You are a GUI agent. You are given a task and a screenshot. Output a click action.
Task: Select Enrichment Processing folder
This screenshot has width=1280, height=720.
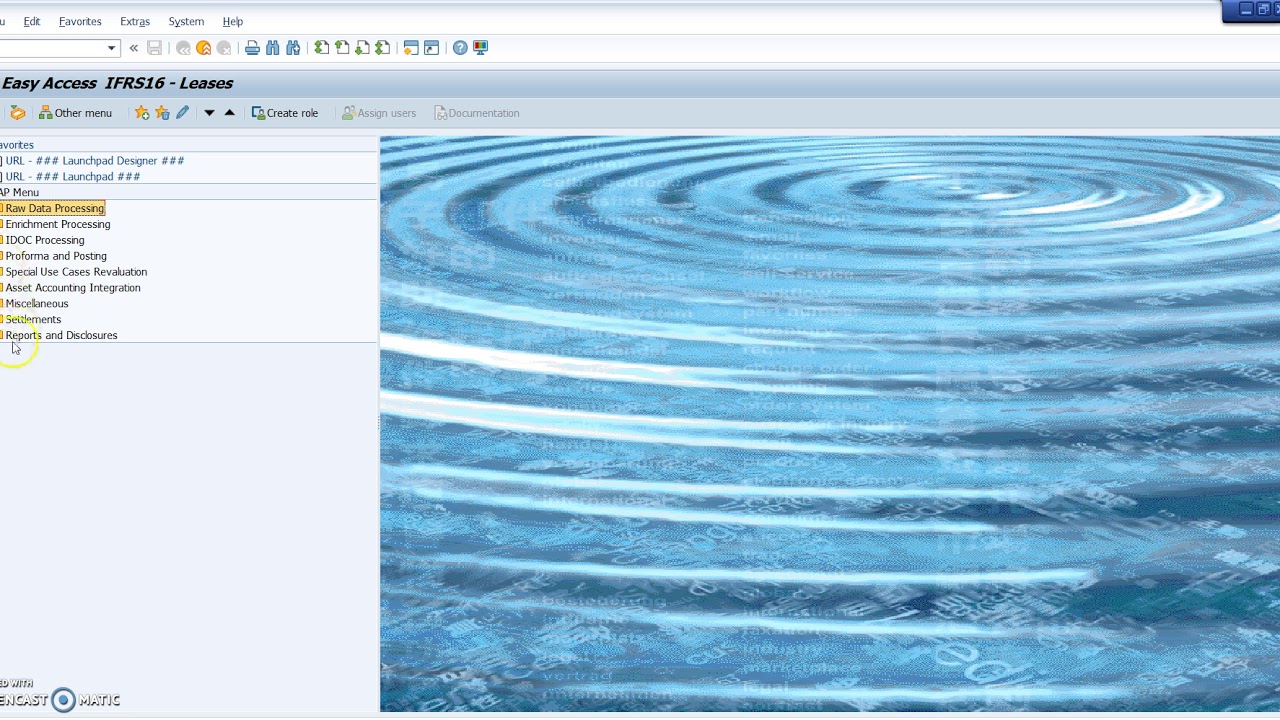(x=58, y=224)
